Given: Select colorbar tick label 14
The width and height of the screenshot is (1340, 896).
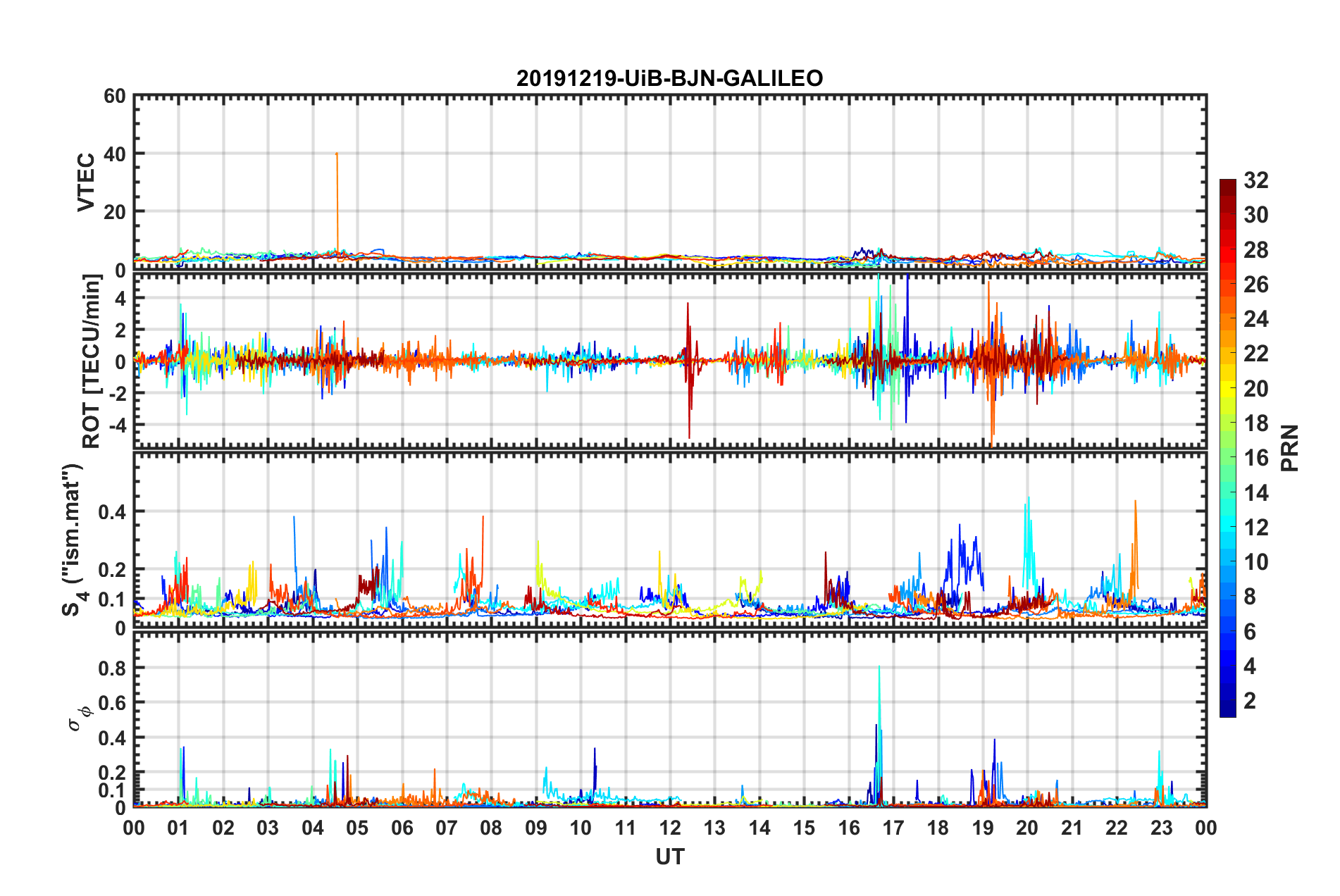Looking at the screenshot, I should pos(1256,493).
